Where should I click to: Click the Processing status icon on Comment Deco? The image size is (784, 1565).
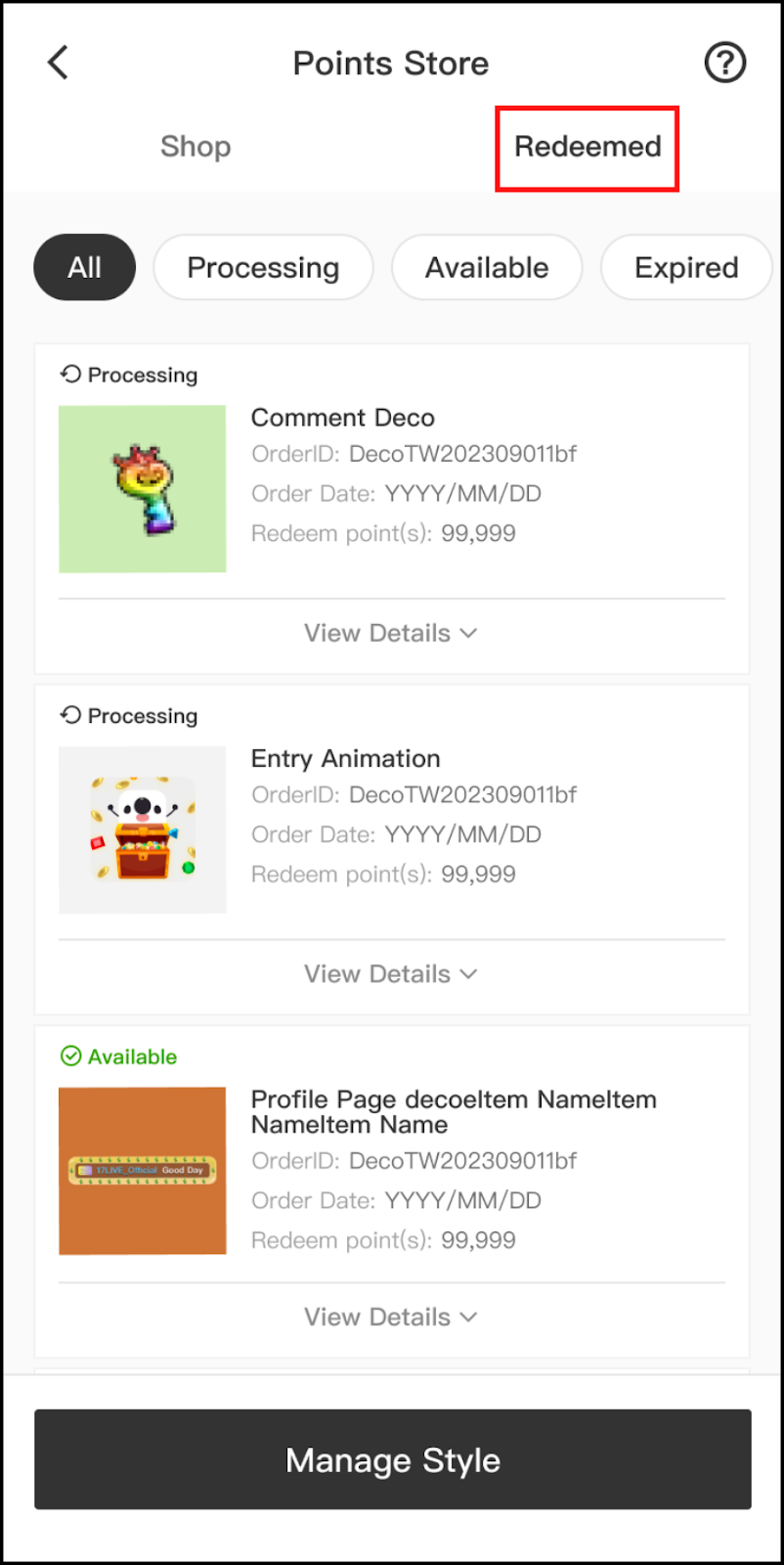(70, 374)
